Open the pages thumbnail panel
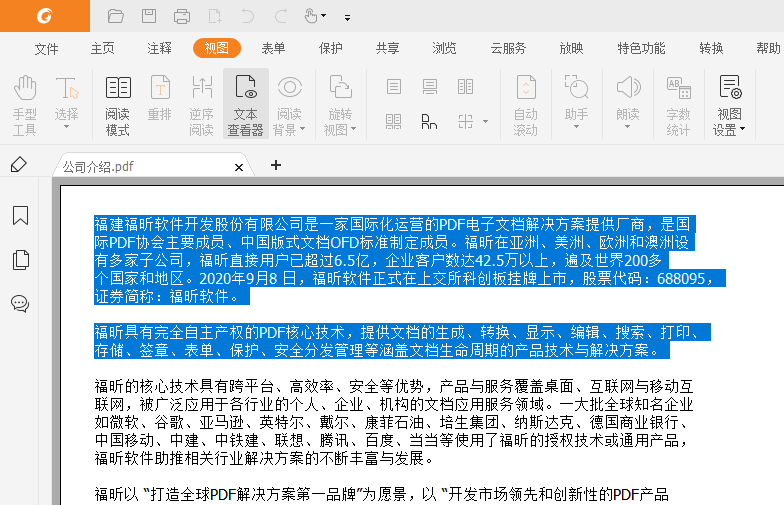The image size is (784, 505). click(20, 260)
